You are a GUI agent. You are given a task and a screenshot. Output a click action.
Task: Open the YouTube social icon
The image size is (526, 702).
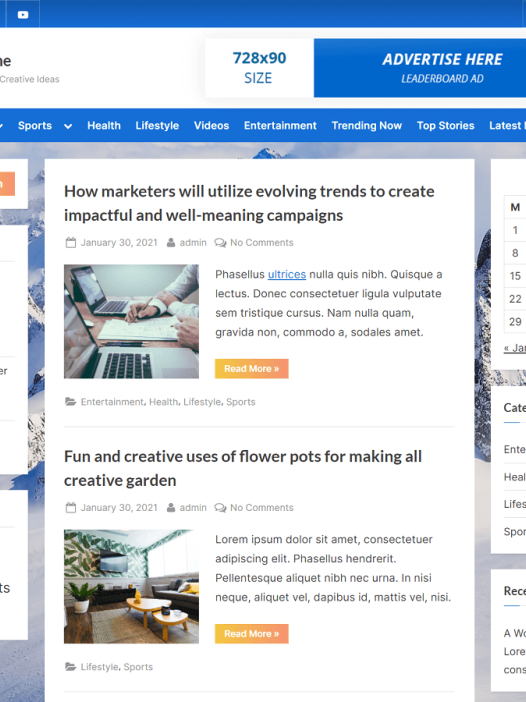[23, 14]
